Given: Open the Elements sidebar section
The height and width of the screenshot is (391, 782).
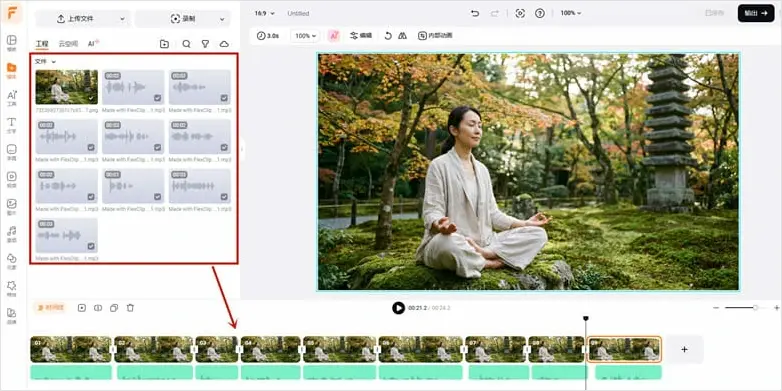Looking at the screenshot, I should tap(11, 261).
